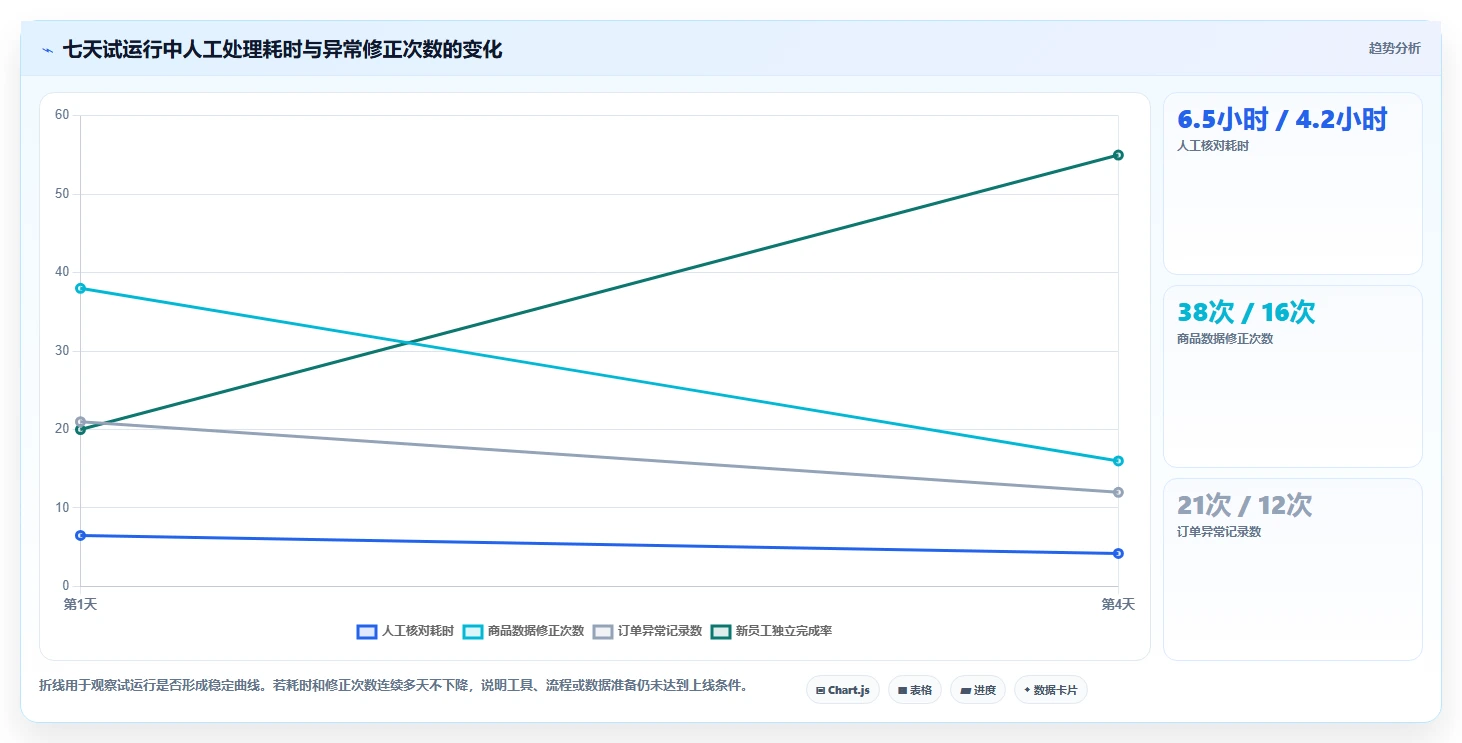This screenshot has height=743, width=1462.
Task: Click the footnote starting with 折线用于观察
Action: [394, 686]
